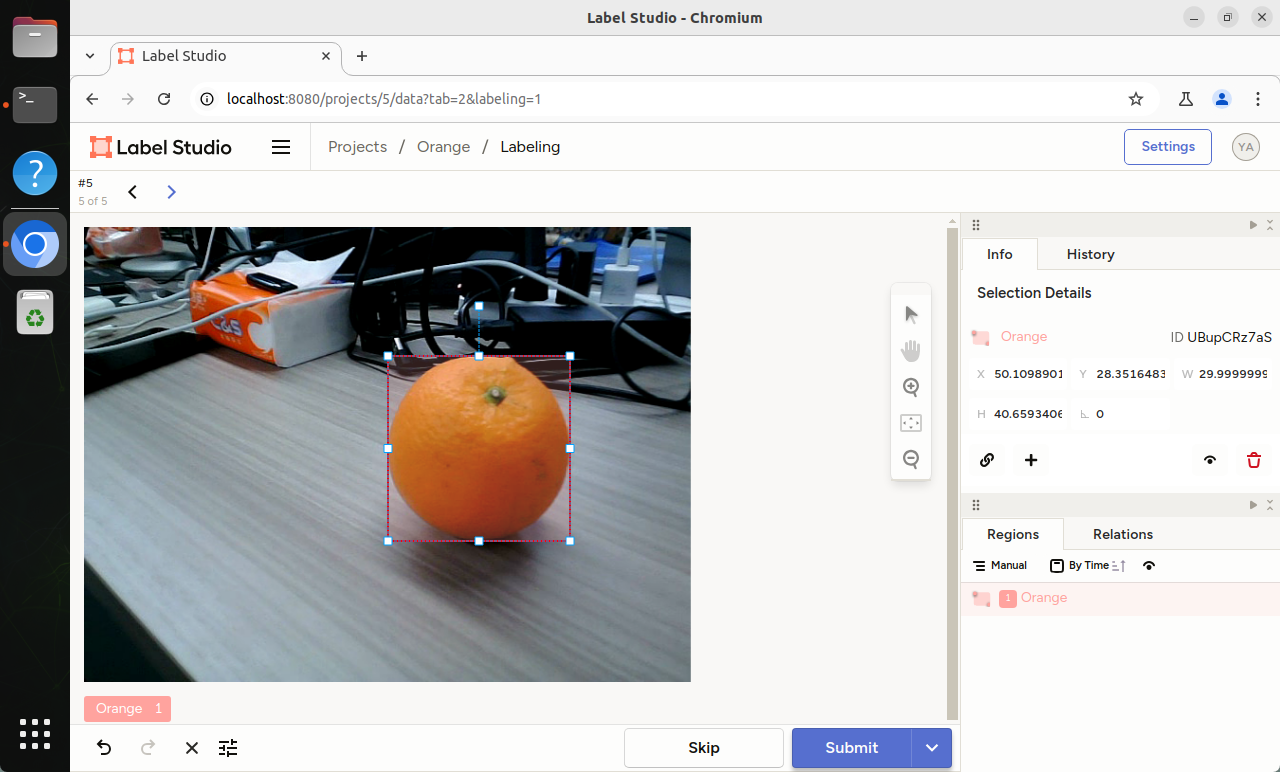Click the redo arrow icon
This screenshot has height=772, width=1280.
pos(148,747)
